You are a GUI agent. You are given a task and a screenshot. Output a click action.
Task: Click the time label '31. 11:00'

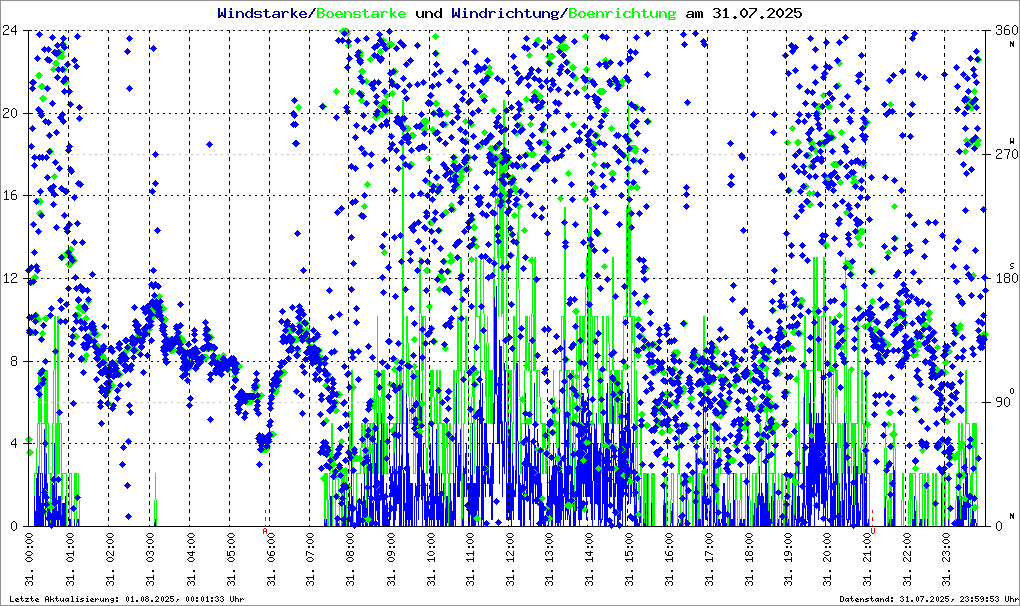pos(470,559)
